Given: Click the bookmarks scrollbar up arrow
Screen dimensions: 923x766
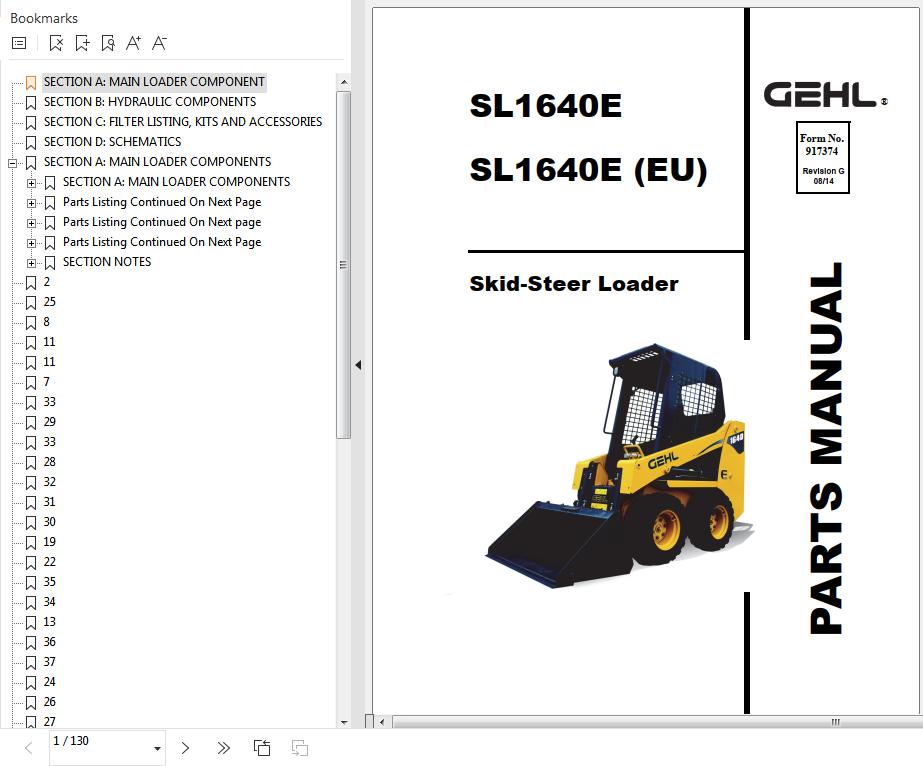Looking at the screenshot, I should (344, 82).
